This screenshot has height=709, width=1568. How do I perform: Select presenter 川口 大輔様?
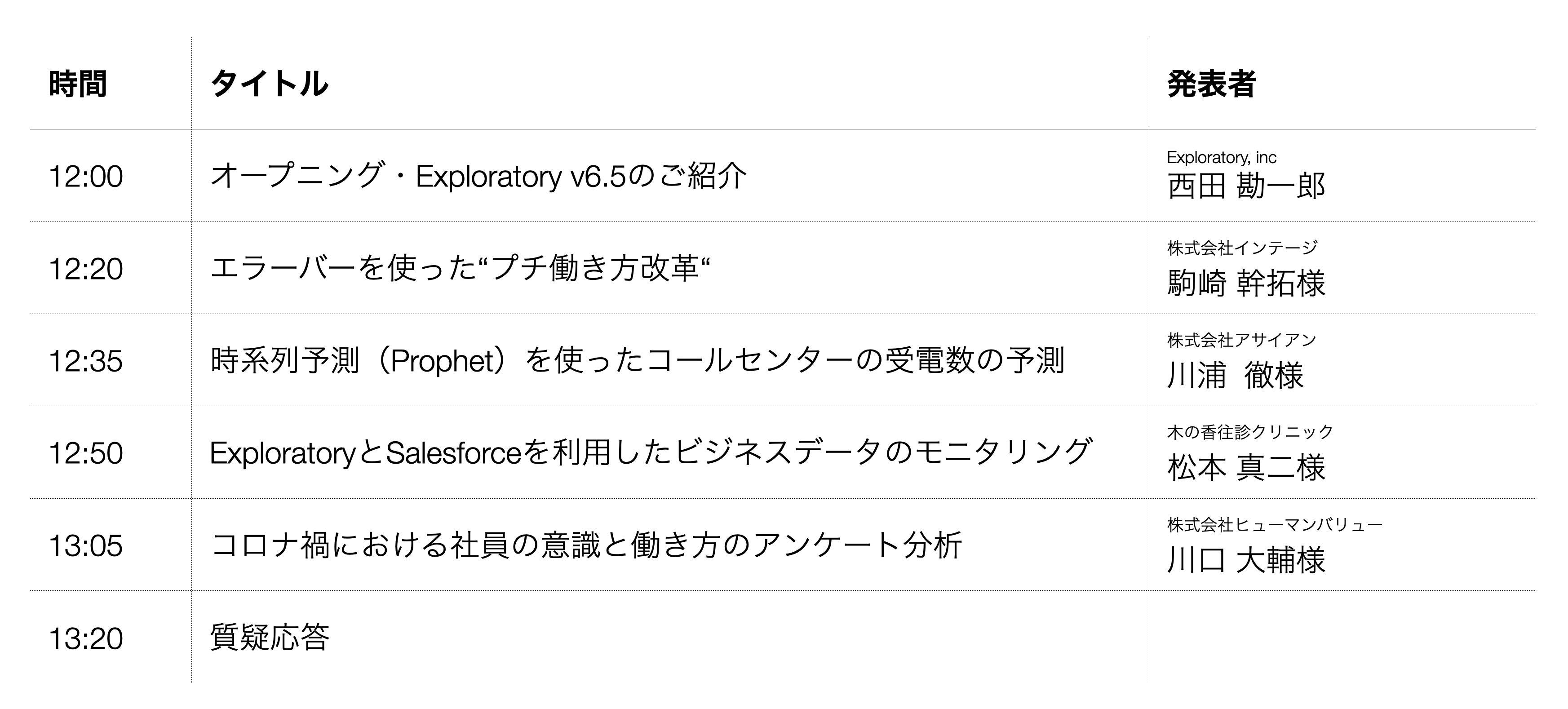(1246, 560)
